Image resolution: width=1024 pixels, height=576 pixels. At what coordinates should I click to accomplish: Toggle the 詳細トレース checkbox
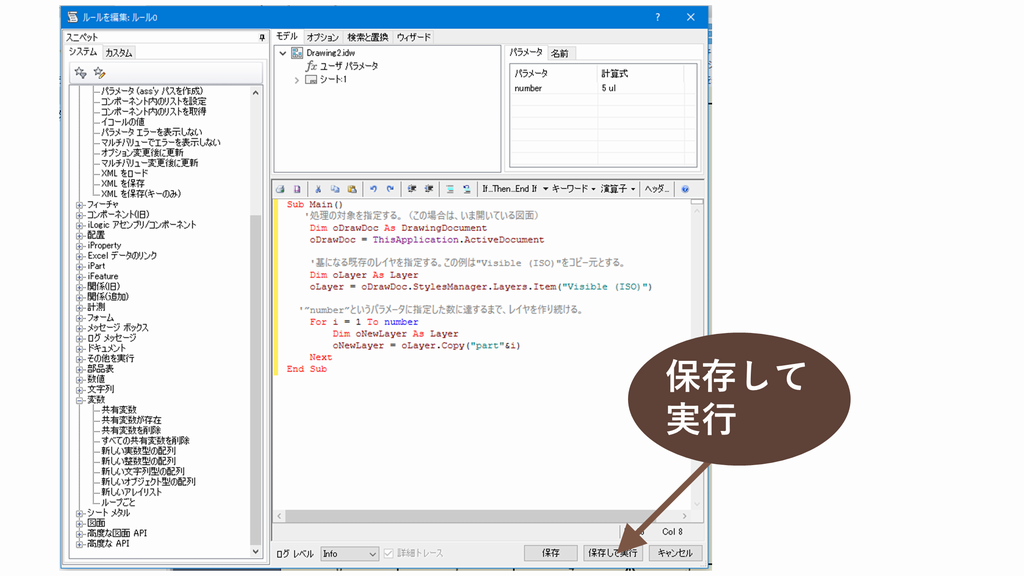pos(389,553)
